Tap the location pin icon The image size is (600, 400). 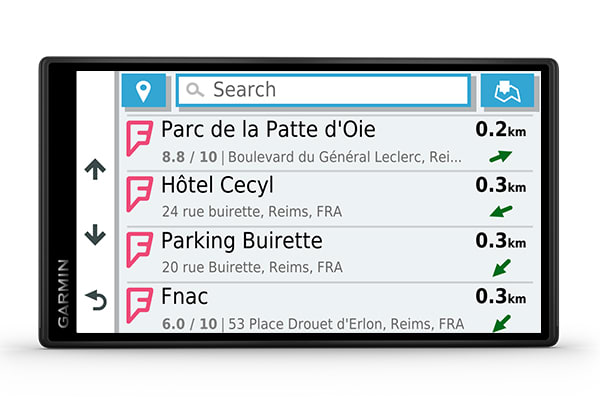pos(144,90)
